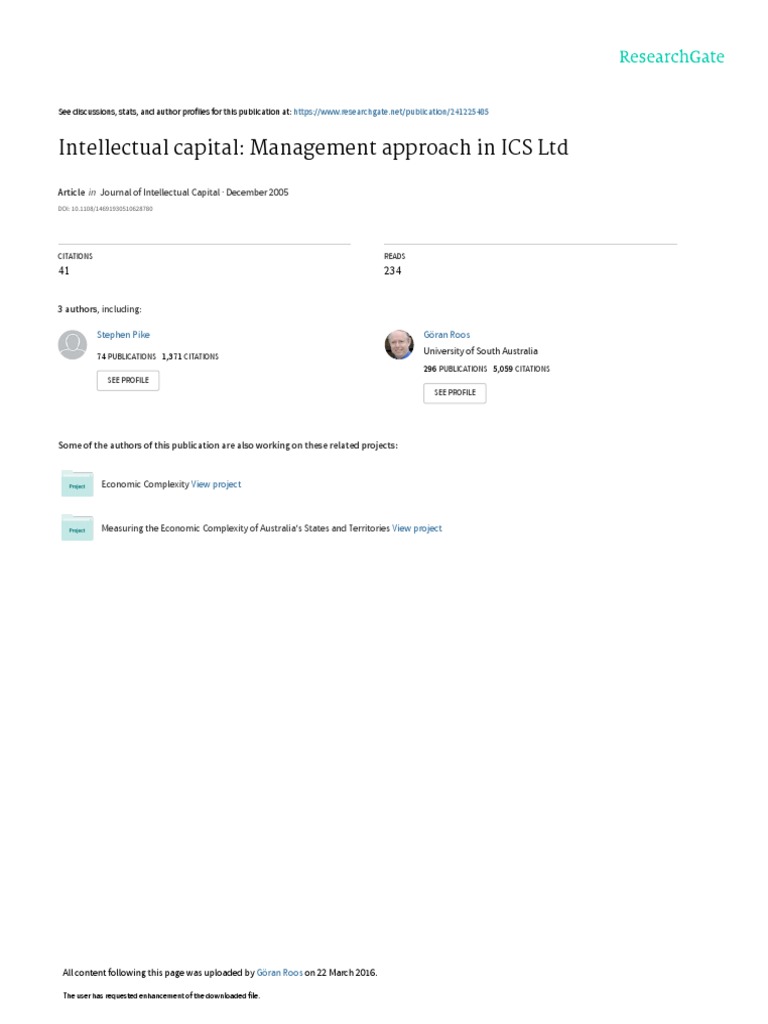Click 'Journal of Intellectual Capital' text
This screenshot has height=1024, width=768.
point(160,192)
